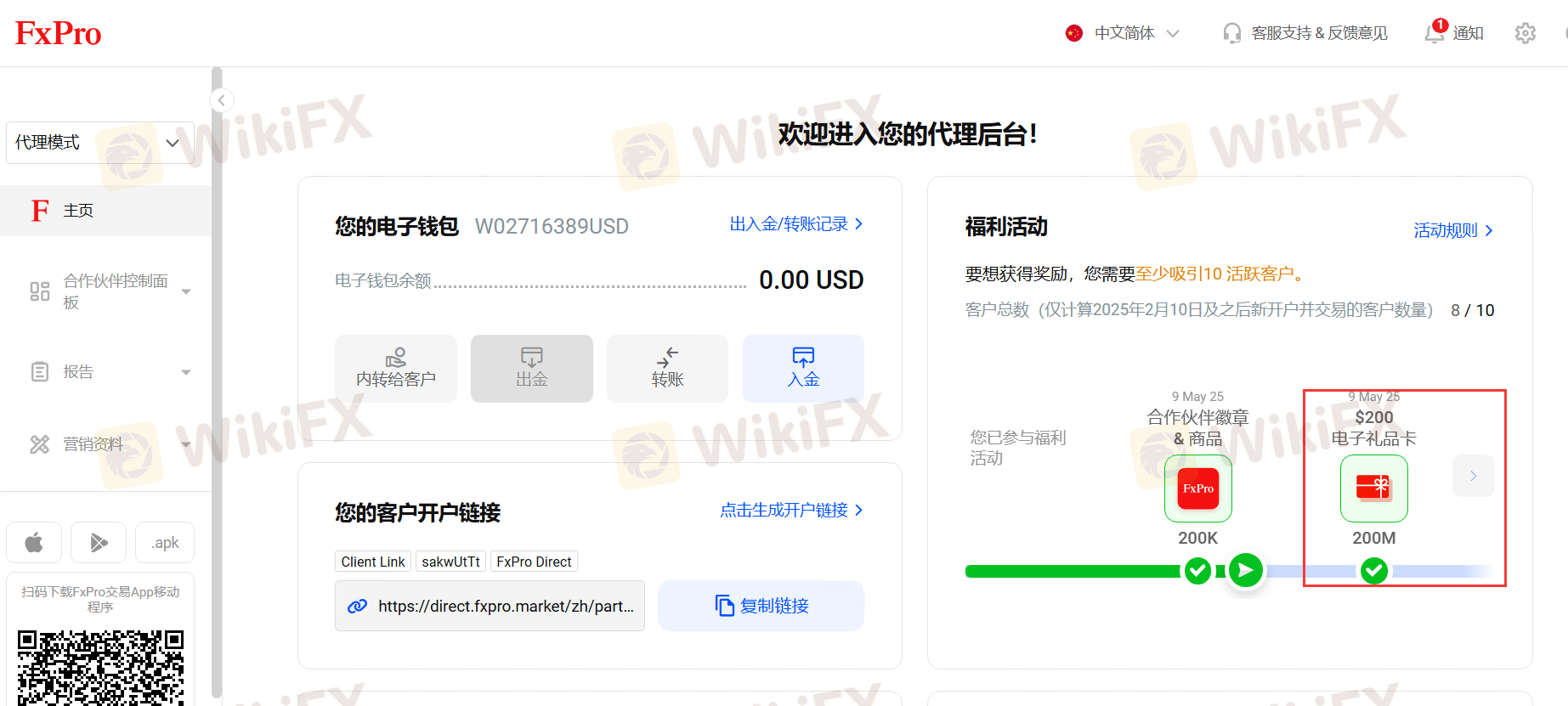1568x706 pixels.
Task: Select 主页 in the sidebar
Action: (105, 210)
